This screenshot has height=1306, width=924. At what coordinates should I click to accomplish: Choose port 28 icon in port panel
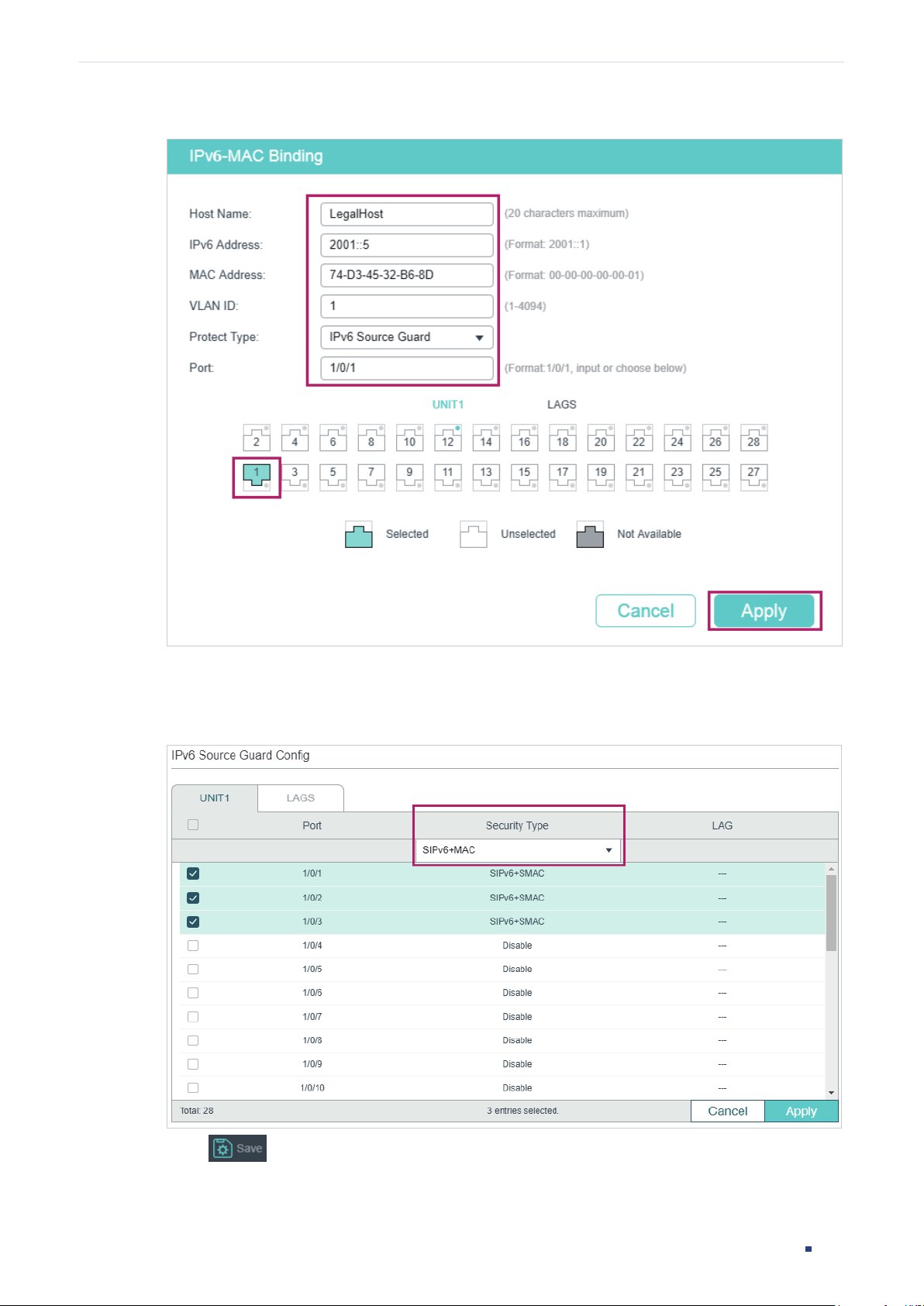click(x=753, y=438)
